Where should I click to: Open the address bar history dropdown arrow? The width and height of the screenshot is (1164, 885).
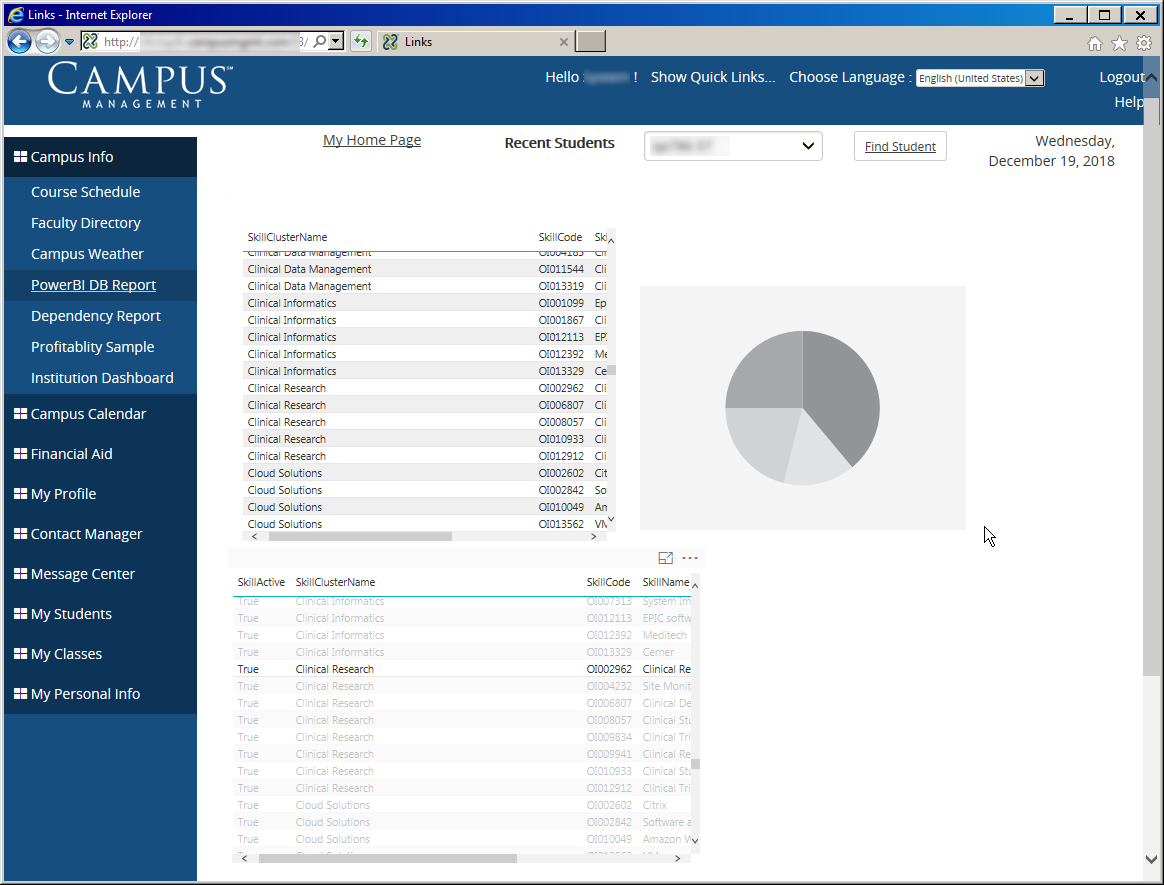[335, 41]
